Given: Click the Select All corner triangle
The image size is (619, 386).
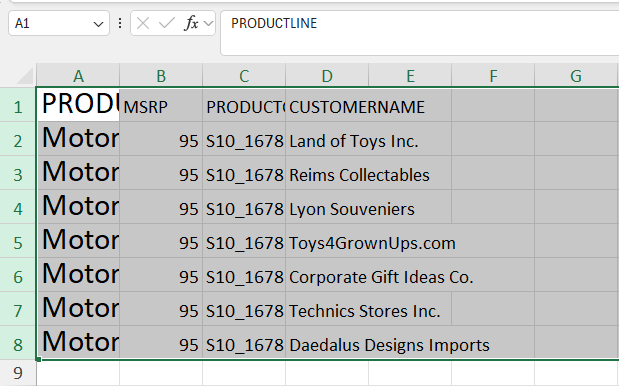Looking at the screenshot, I should tap(24, 76).
